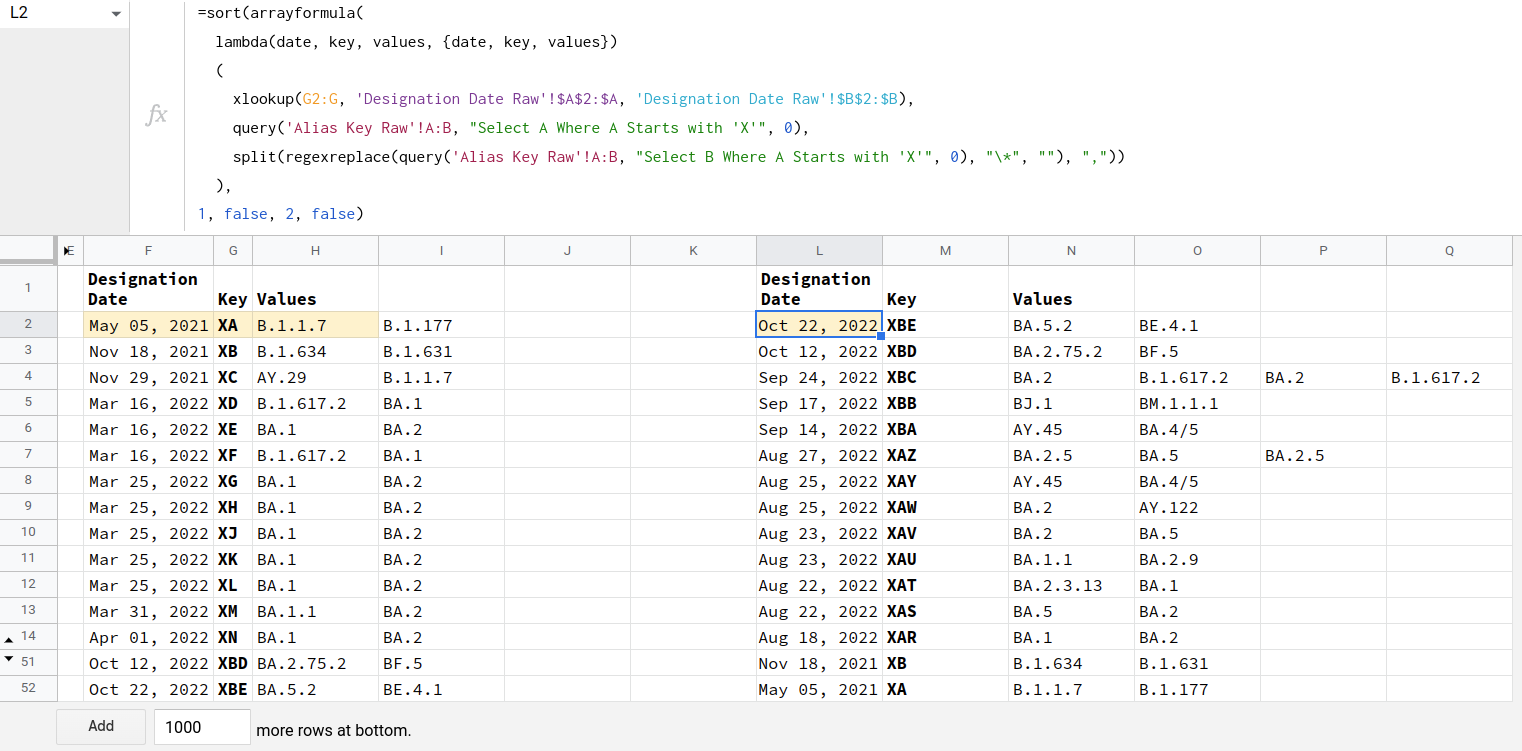Select row 7 header
This screenshot has width=1522, height=751.
[28, 454]
